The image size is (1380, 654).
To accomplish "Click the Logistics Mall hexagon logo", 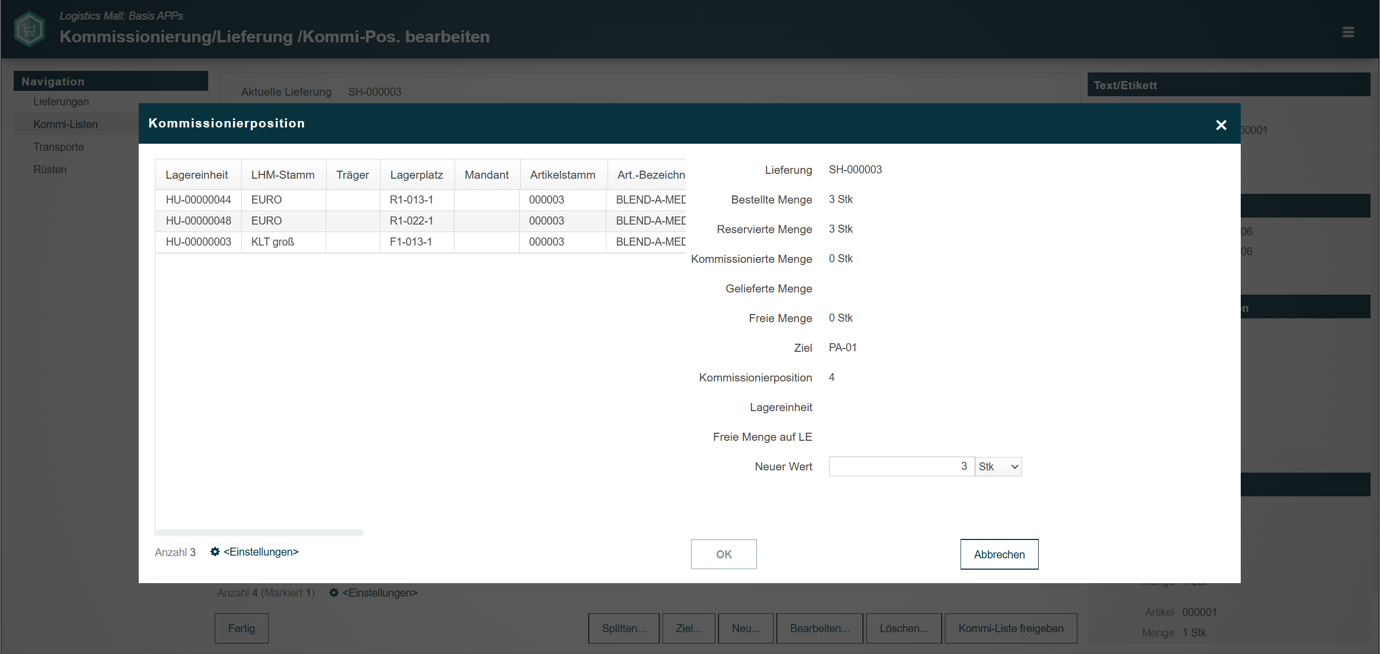I will (x=29, y=28).
